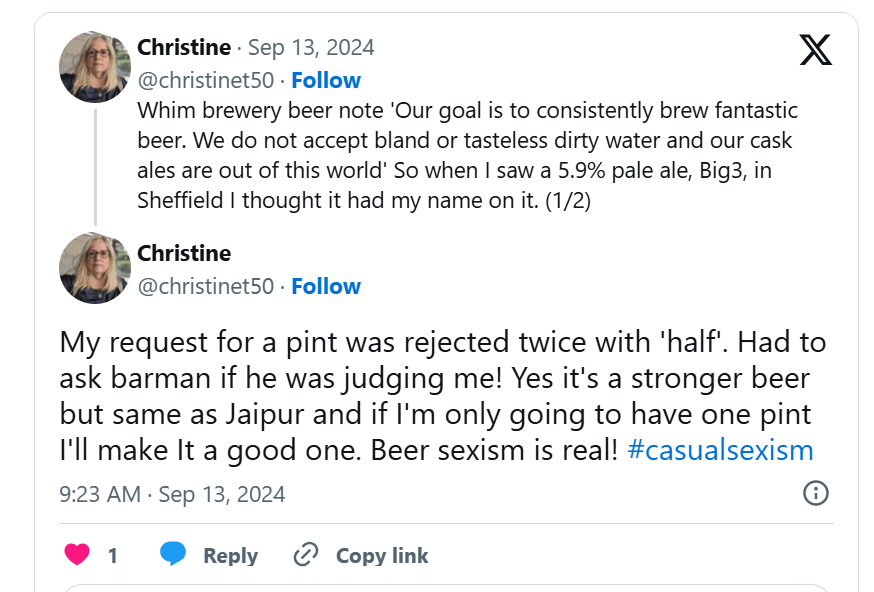Open Christine's avatar on the lower tweet
Viewport: 874px width, 592px height.
(95, 267)
